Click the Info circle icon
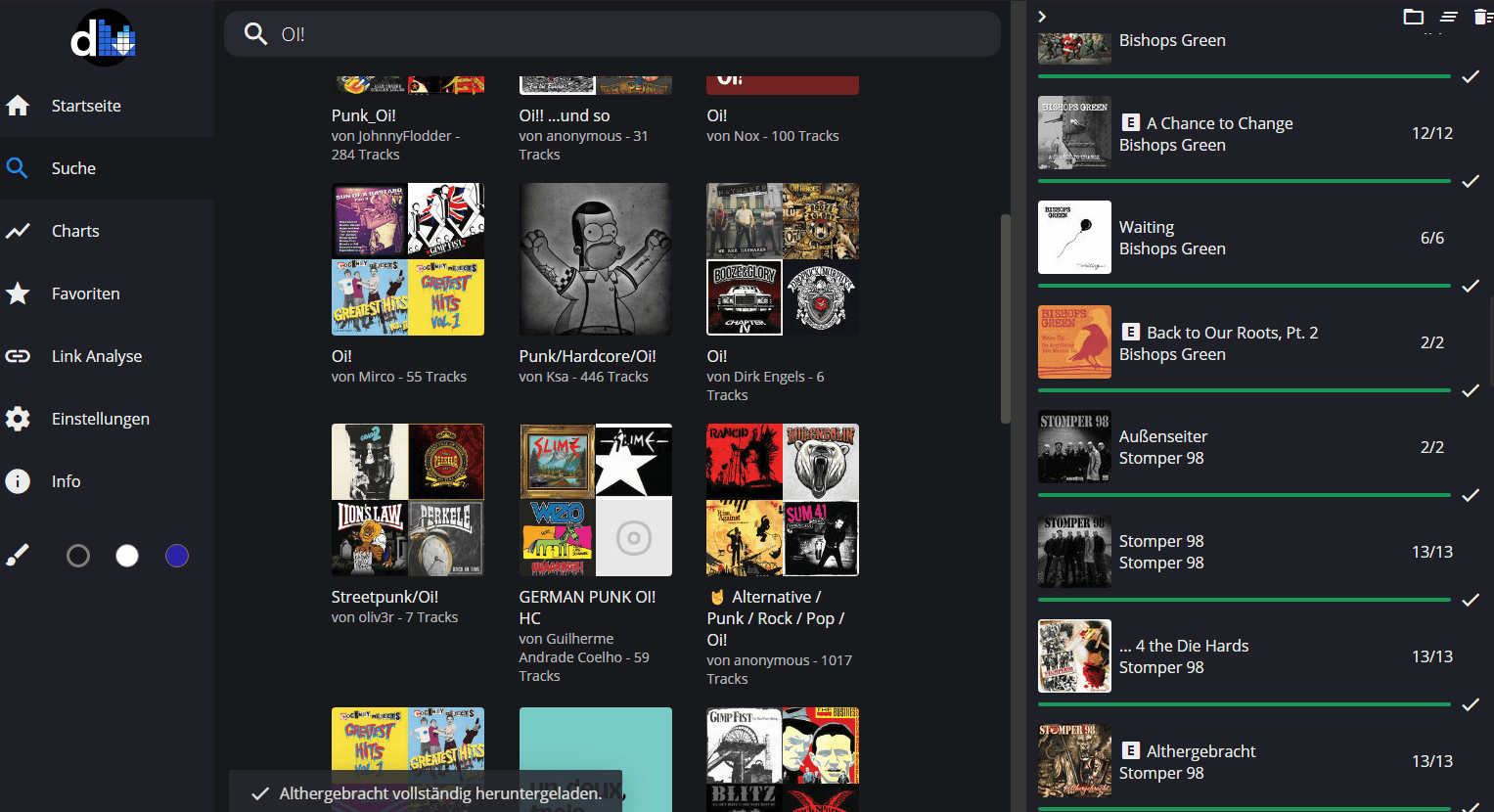 click(x=18, y=481)
